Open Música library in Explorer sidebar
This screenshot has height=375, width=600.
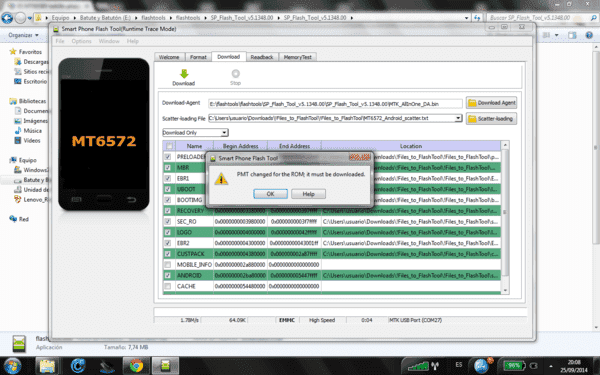click(28, 131)
